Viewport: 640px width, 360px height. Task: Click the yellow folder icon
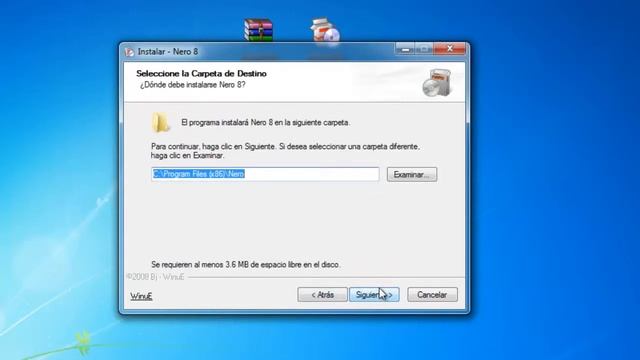pyautogui.click(x=161, y=122)
